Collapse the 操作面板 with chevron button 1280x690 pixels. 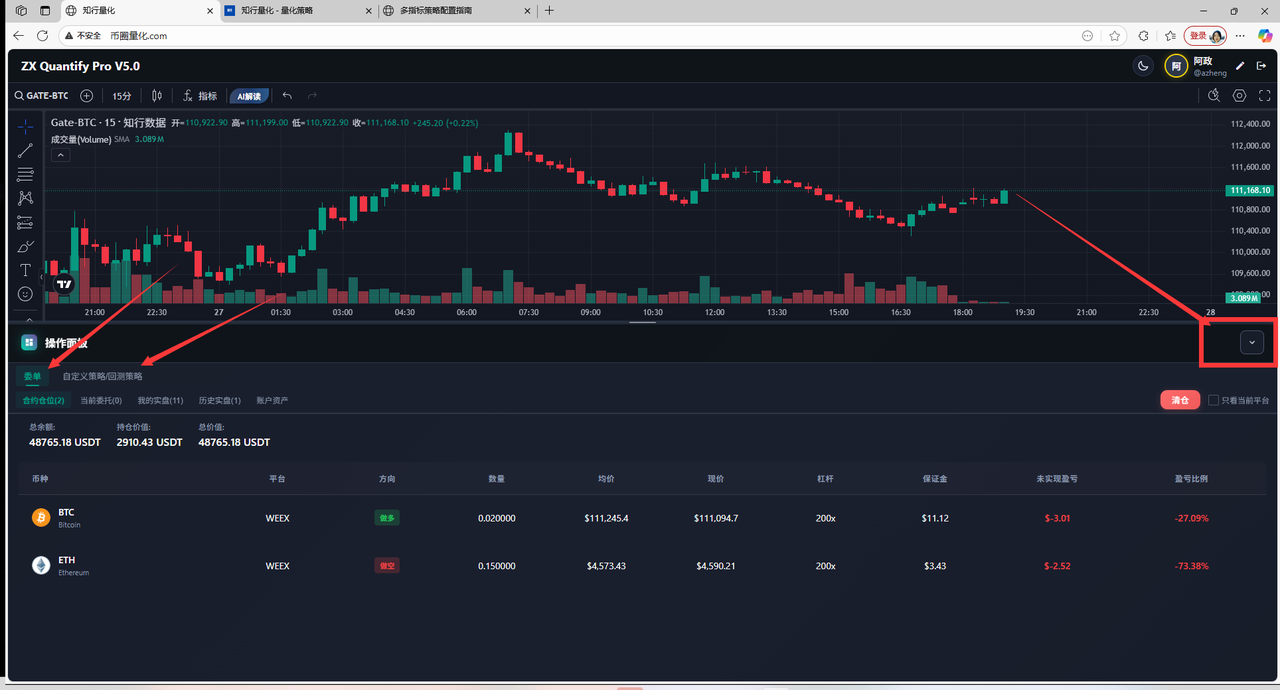[x=1252, y=342]
